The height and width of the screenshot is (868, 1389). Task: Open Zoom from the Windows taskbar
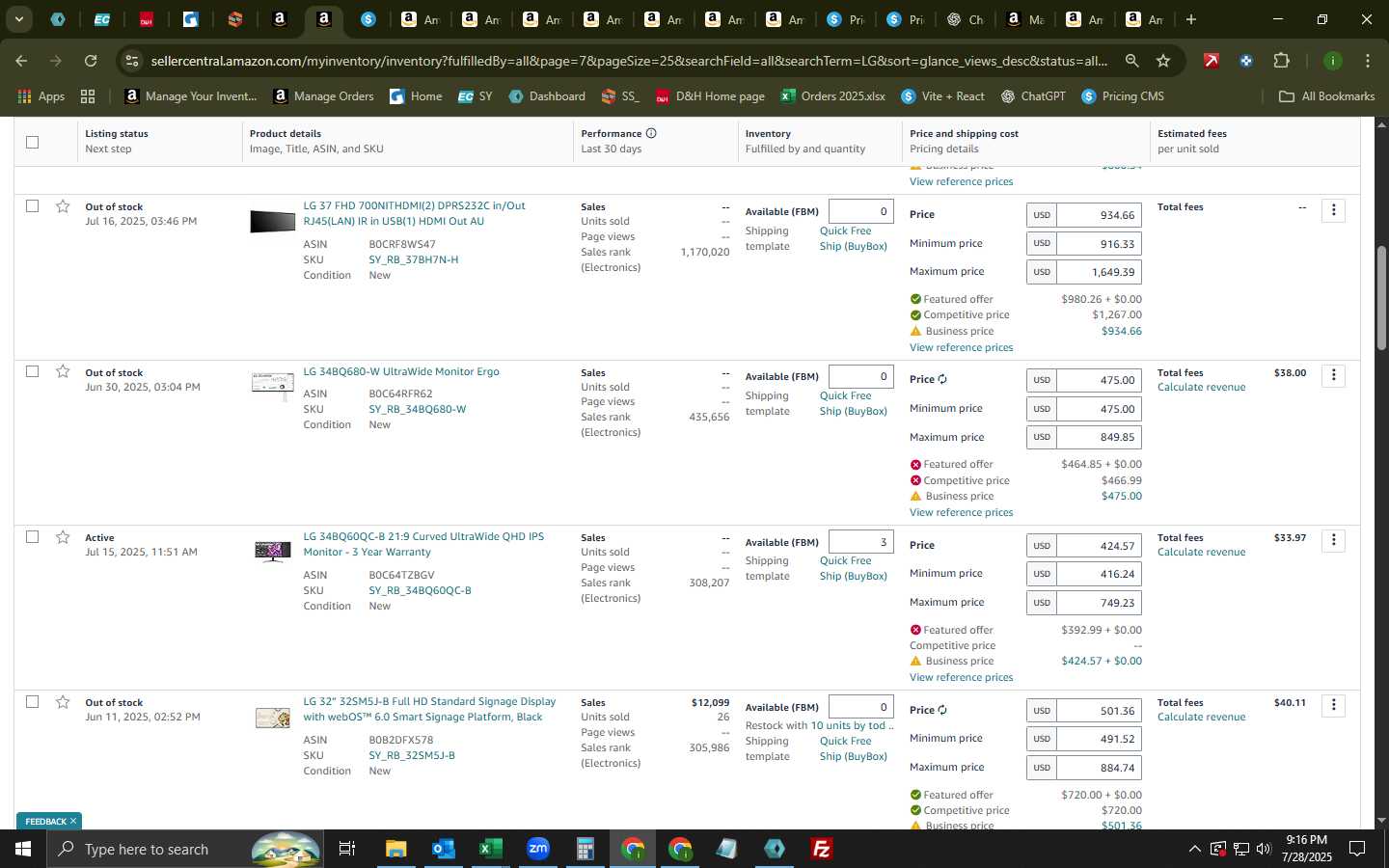coord(537,849)
